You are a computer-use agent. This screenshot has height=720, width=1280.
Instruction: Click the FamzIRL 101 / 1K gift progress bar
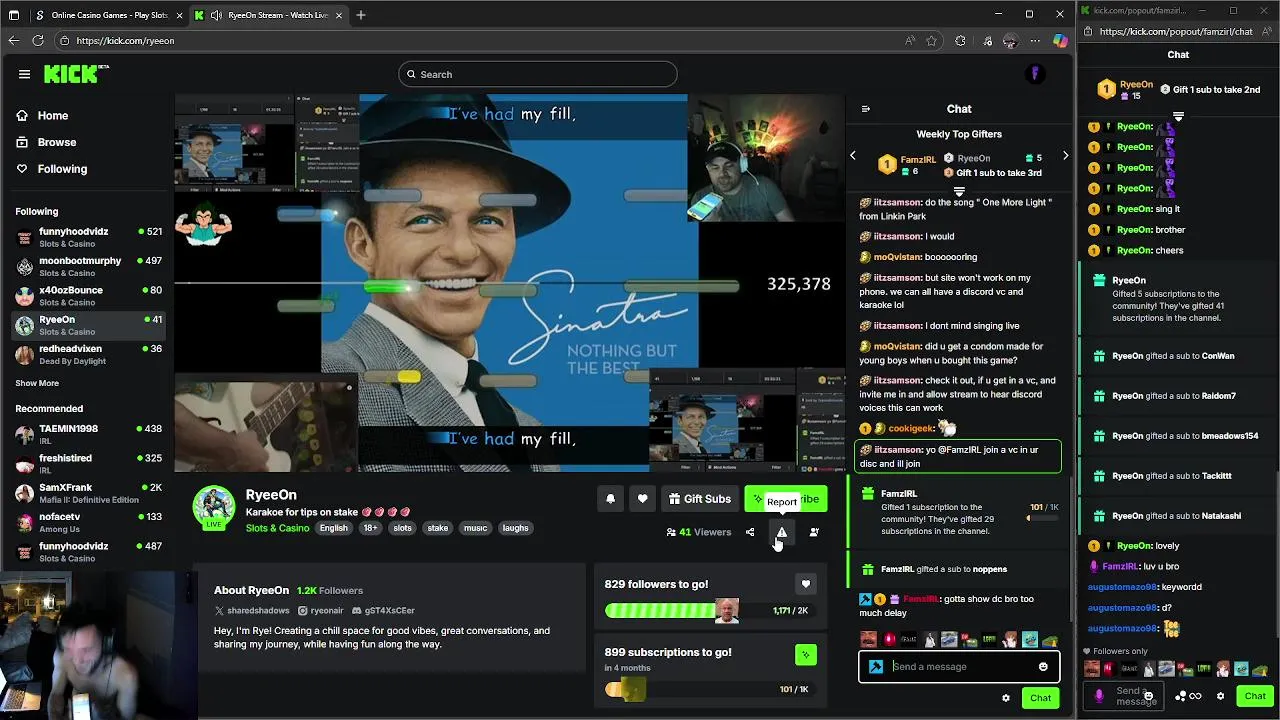click(1043, 518)
